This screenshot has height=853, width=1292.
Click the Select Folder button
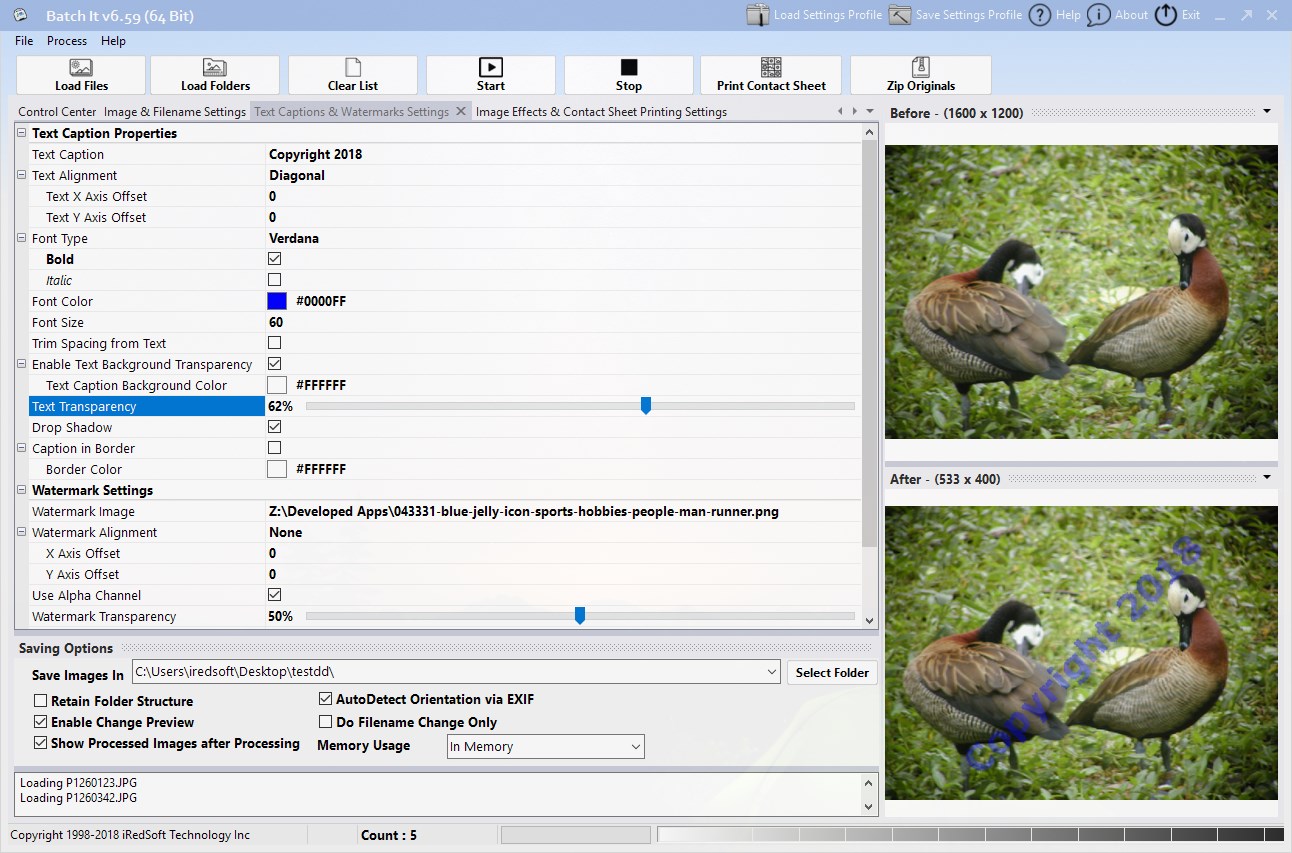pos(832,672)
